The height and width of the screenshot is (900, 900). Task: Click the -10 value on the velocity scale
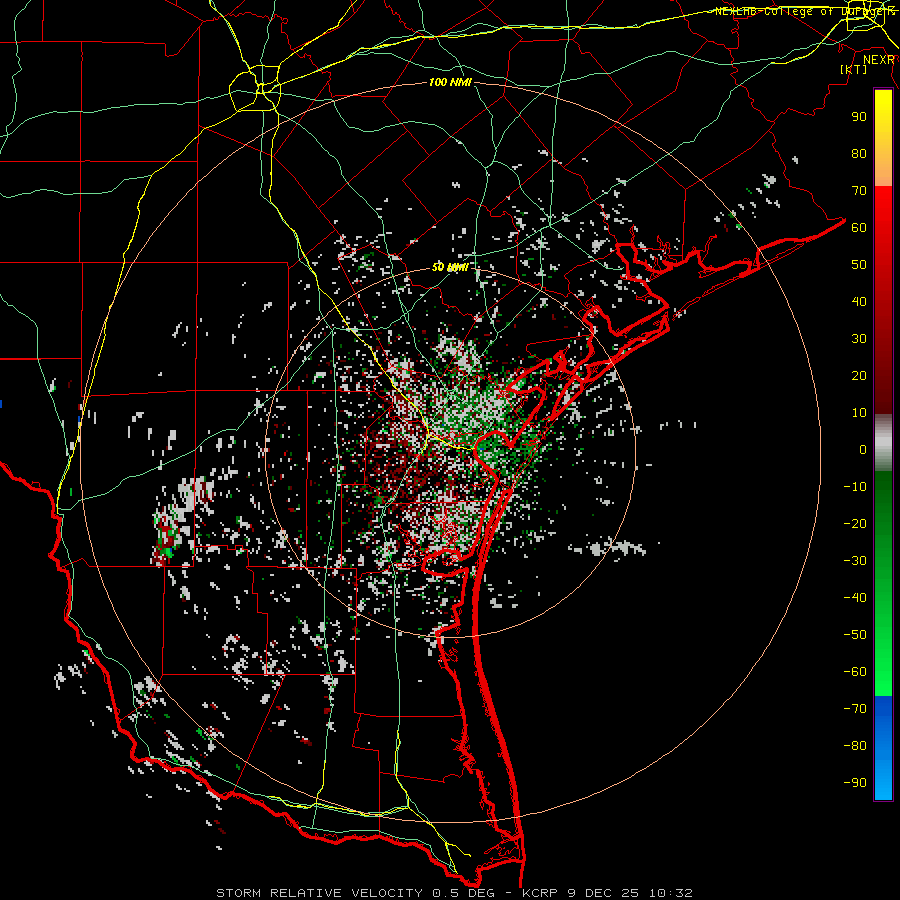point(855,487)
